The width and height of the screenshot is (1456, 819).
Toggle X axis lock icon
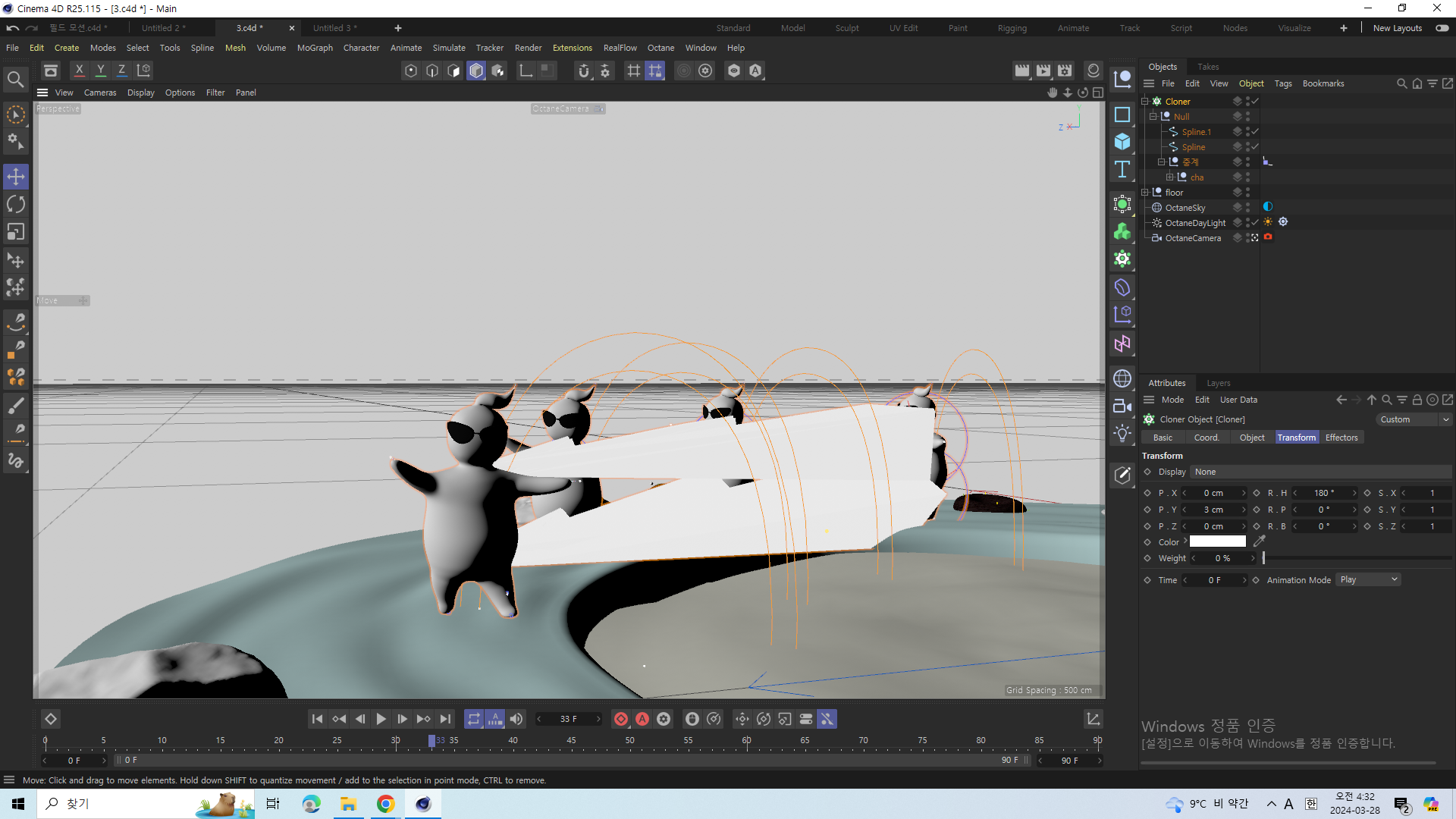[x=79, y=71]
